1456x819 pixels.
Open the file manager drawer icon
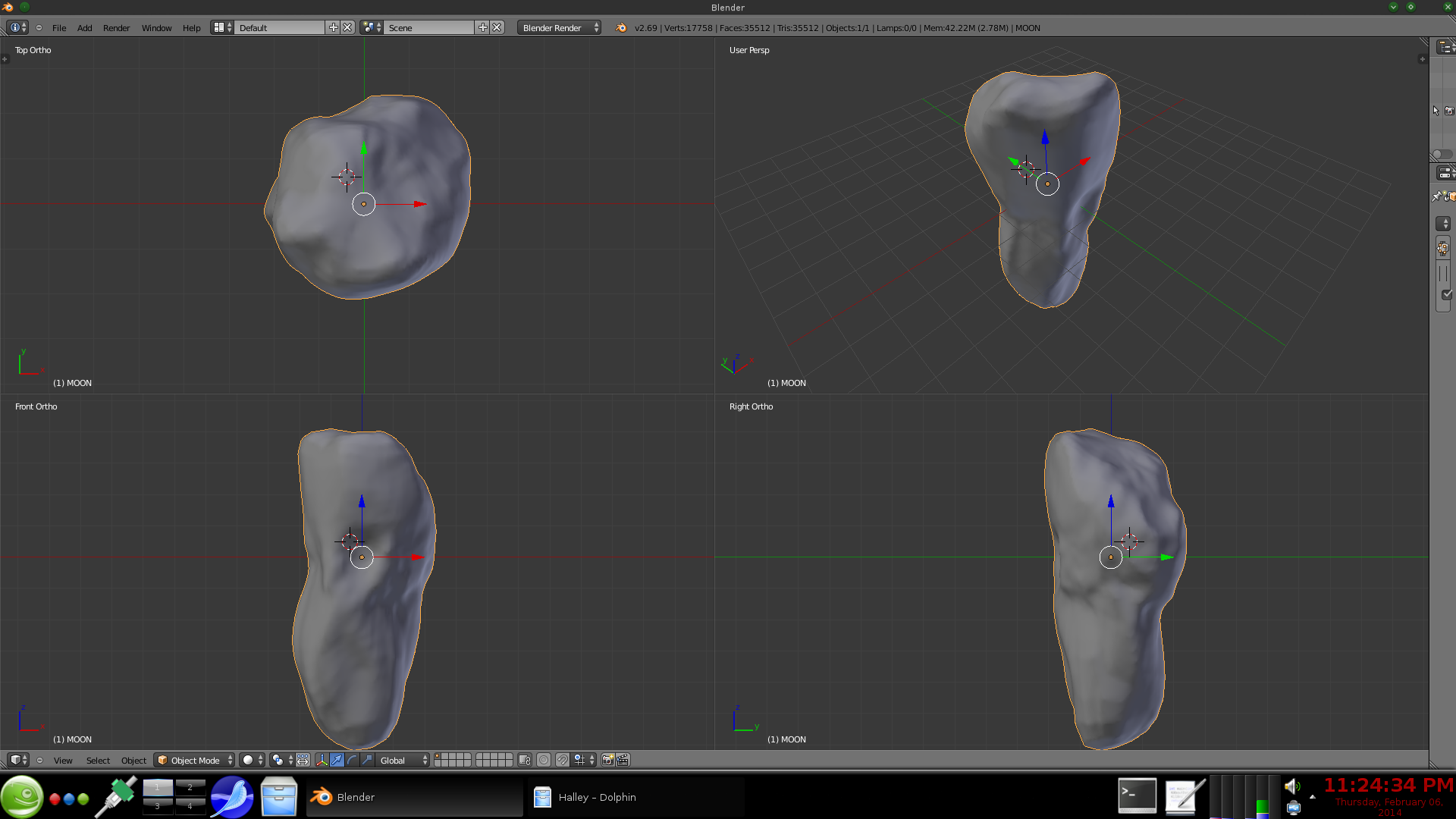tap(278, 797)
